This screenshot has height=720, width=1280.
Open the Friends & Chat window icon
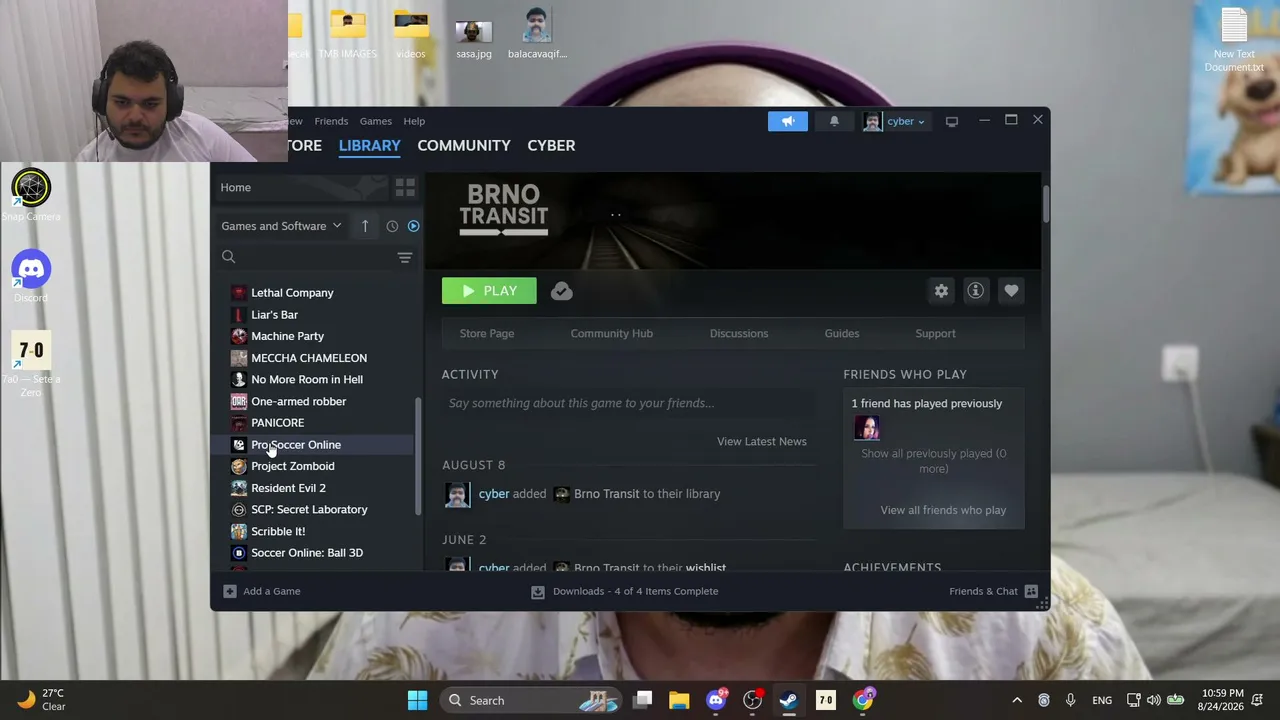coord(1031,591)
